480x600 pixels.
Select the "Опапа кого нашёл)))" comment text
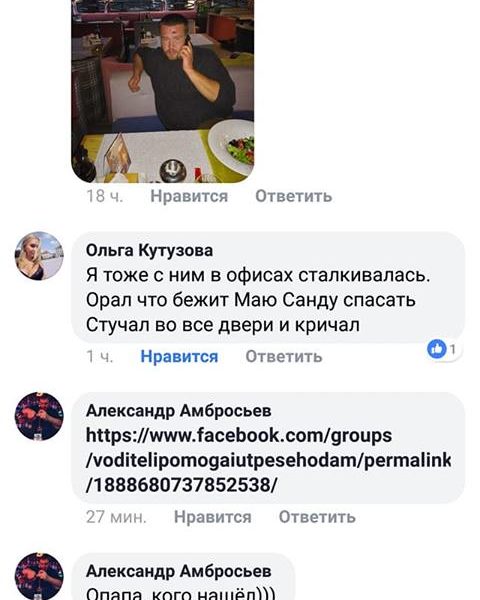click(x=181, y=593)
